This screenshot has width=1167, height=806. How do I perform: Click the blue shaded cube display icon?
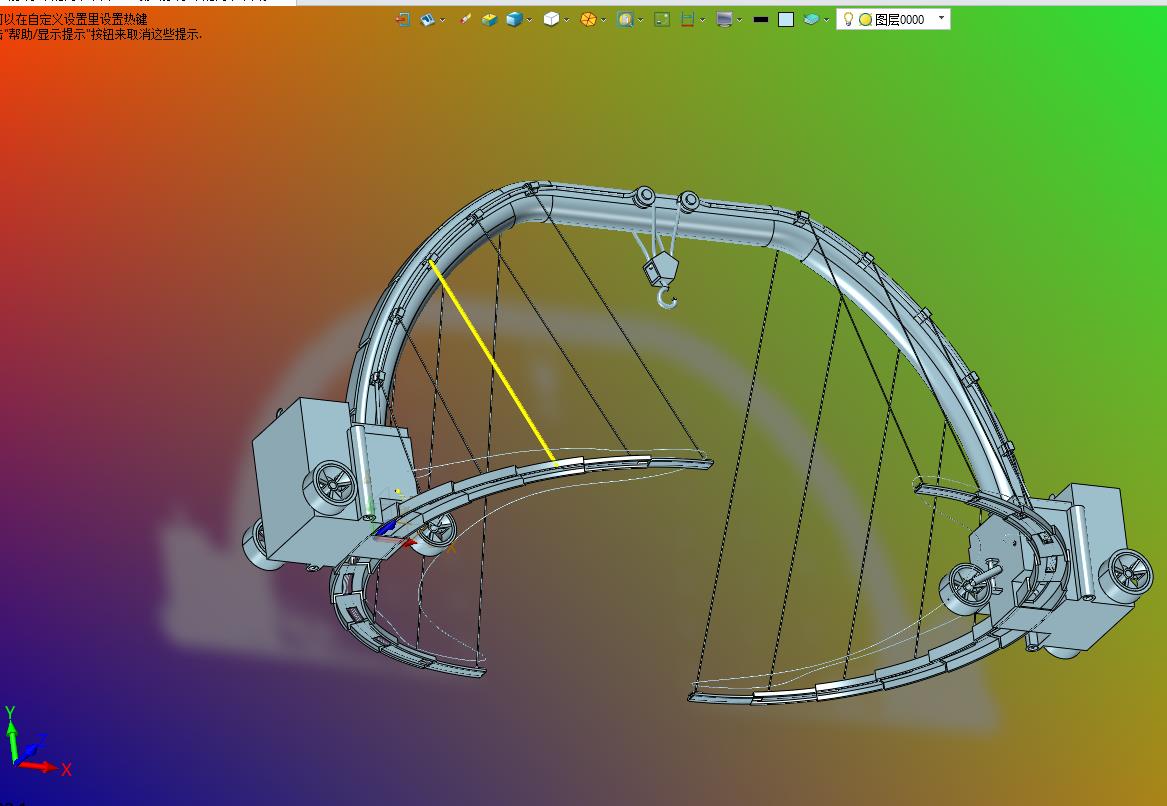pos(514,19)
